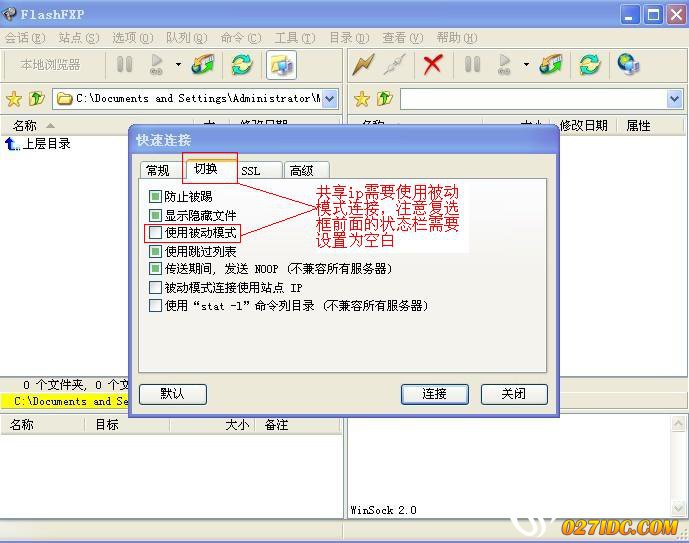Sort left pane by 名称 column header

coord(25,126)
